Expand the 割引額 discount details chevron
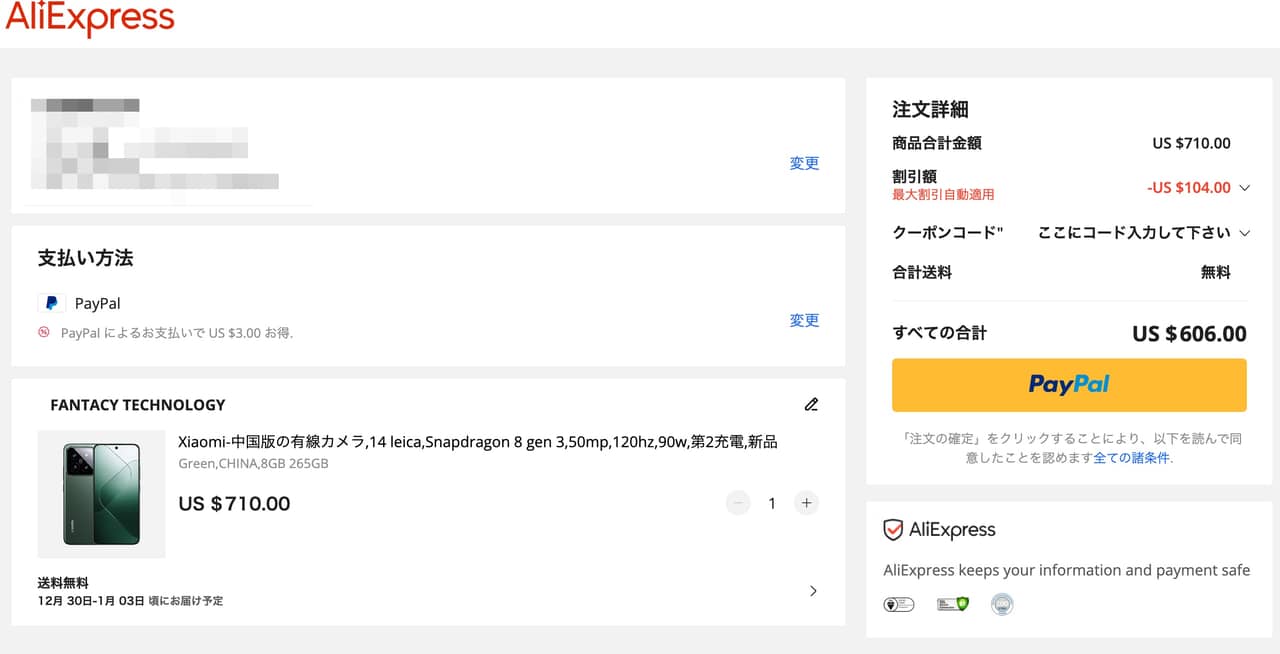This screenshot has width=1280, height=654. pos(1244,188)
